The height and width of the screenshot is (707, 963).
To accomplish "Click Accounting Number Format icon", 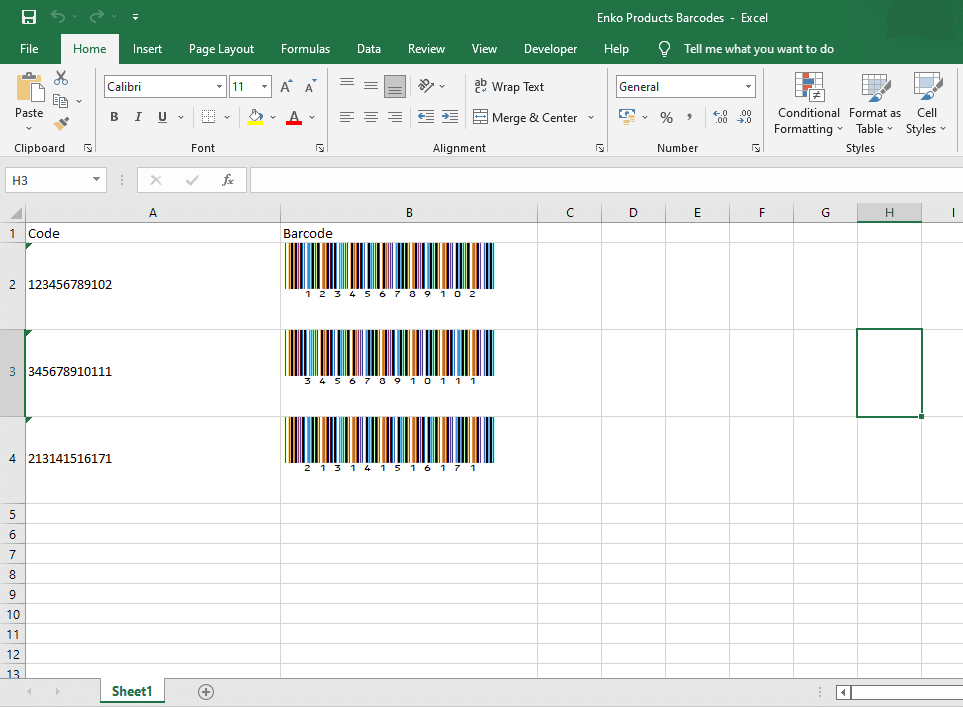I will (x=627, y=117).
